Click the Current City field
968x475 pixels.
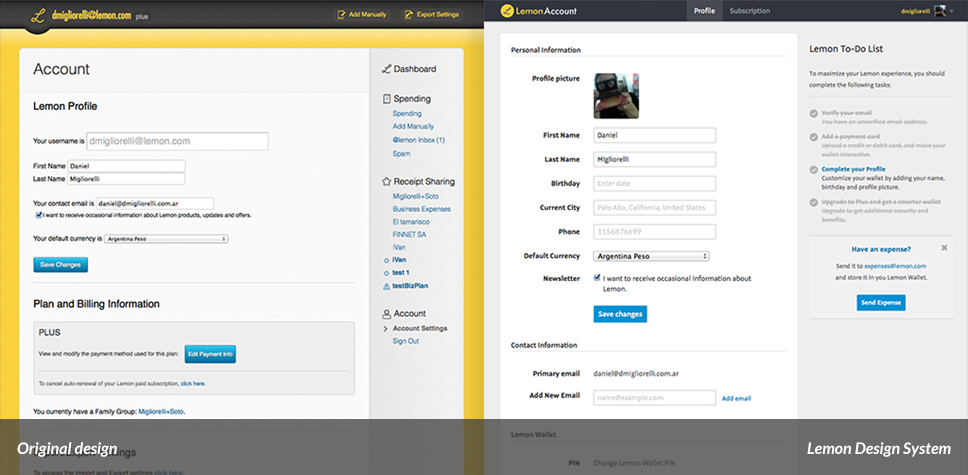pyautogui.click(x=654, y=208)
